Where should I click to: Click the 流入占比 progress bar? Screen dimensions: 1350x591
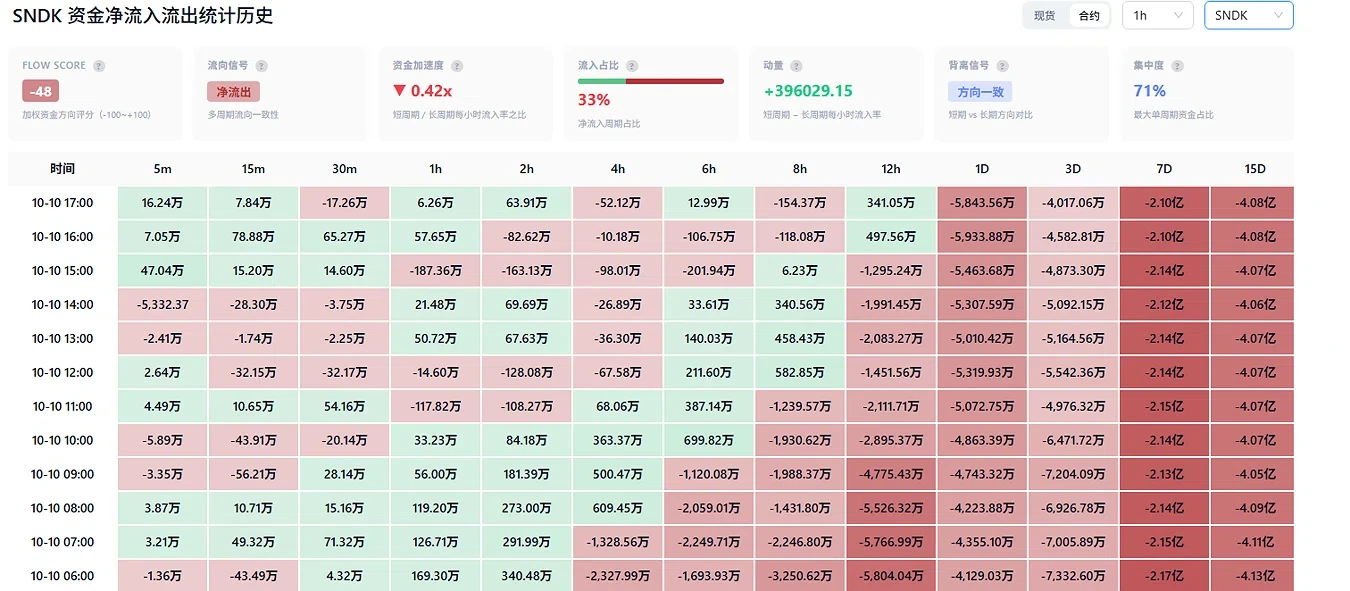coord(651,81)
